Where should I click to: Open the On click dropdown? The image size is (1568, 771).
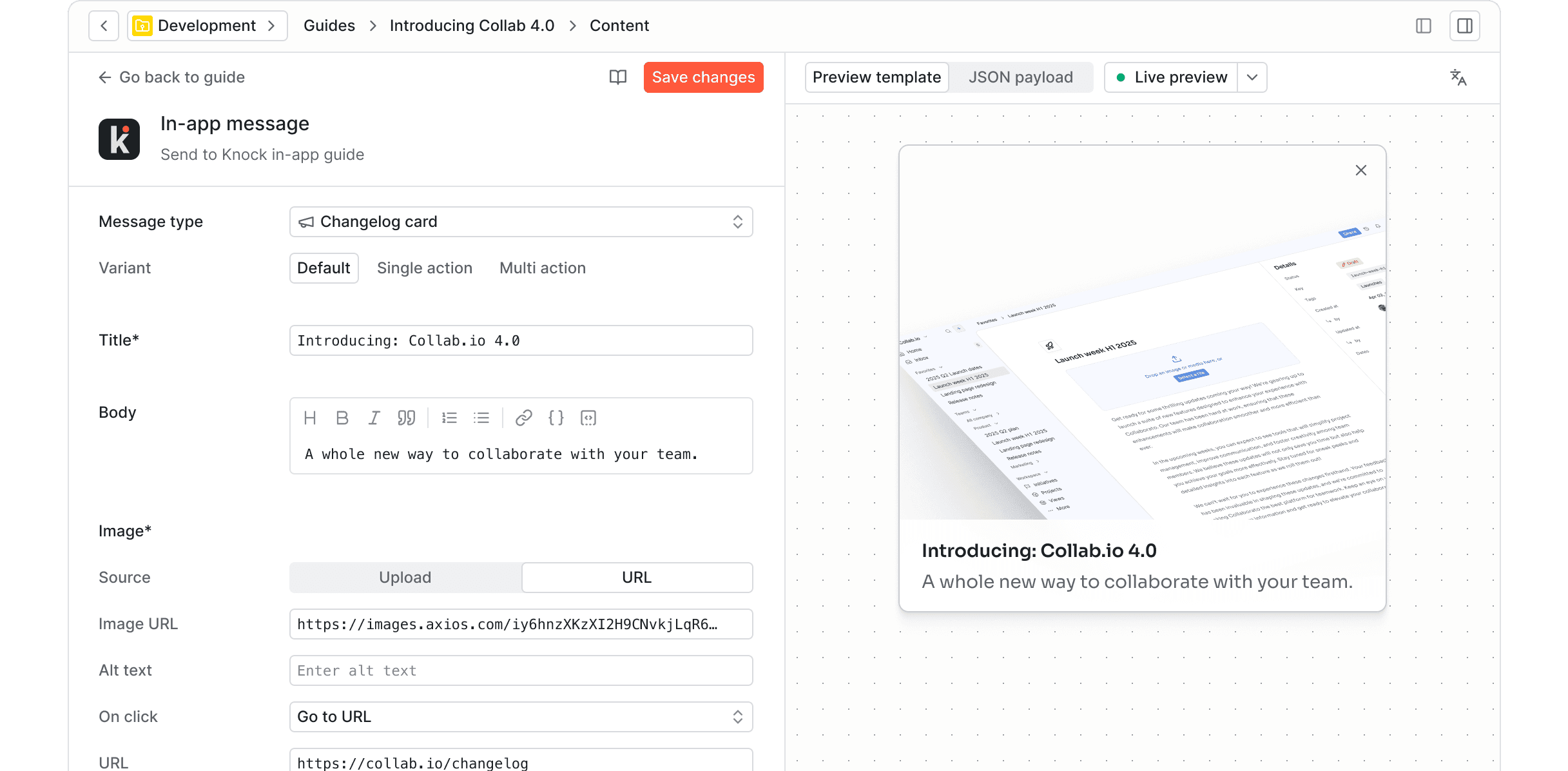[x=521, y=716]
